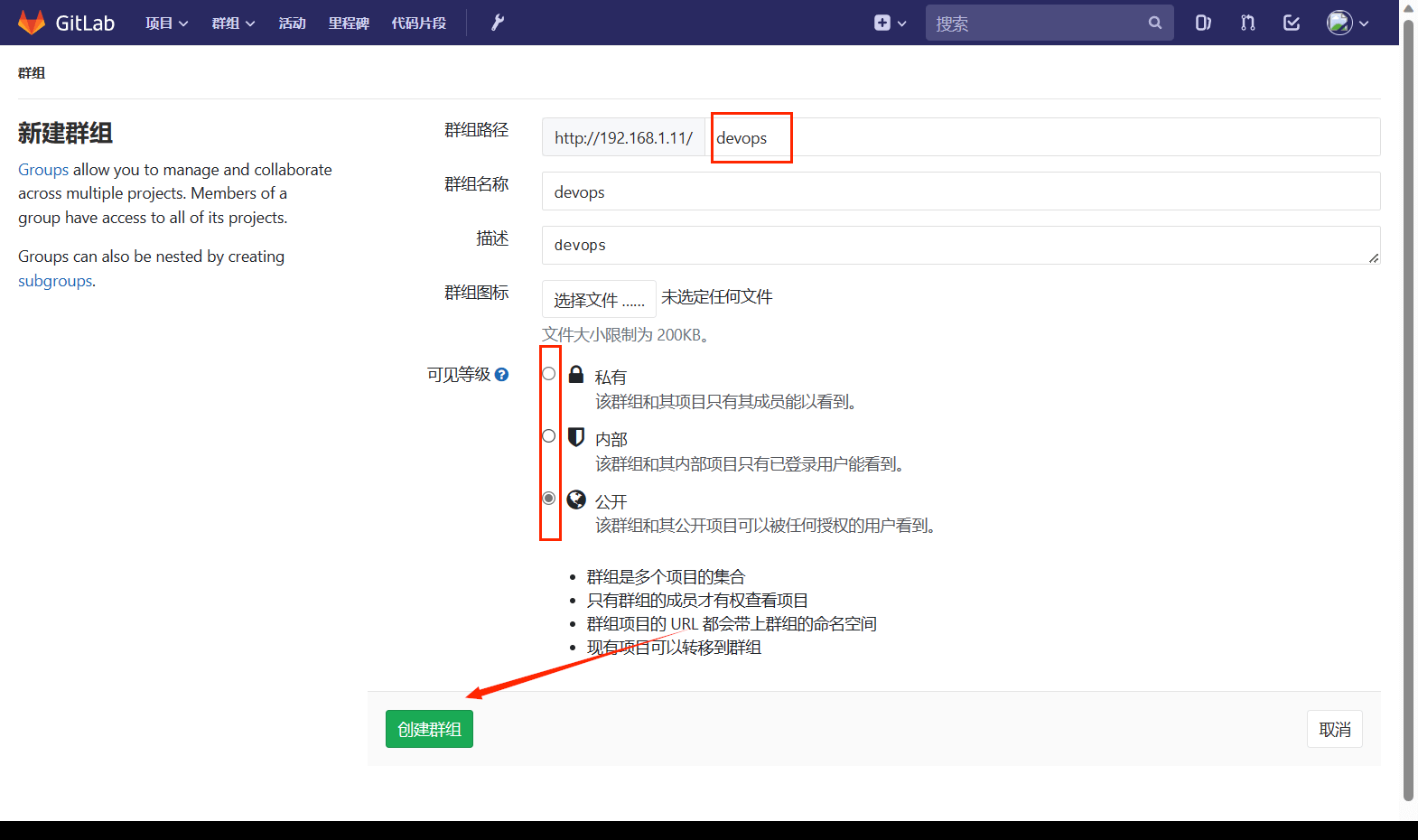Open the Groups link in description
Screen dimensions: 1418x840
[x=43, y=170]
